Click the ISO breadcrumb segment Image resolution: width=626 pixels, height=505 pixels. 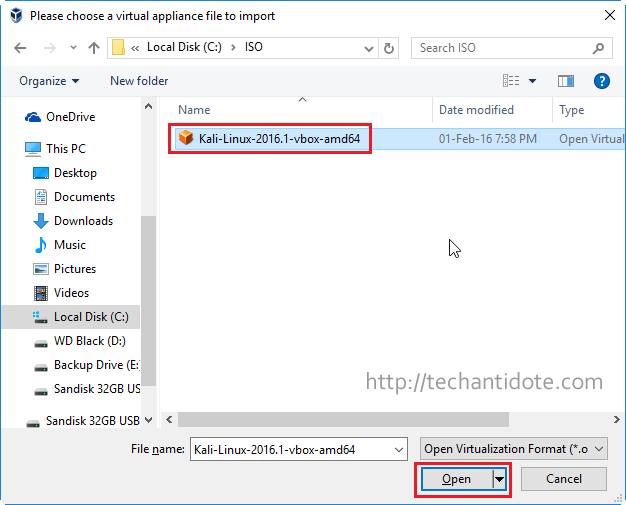click(254, 47)
